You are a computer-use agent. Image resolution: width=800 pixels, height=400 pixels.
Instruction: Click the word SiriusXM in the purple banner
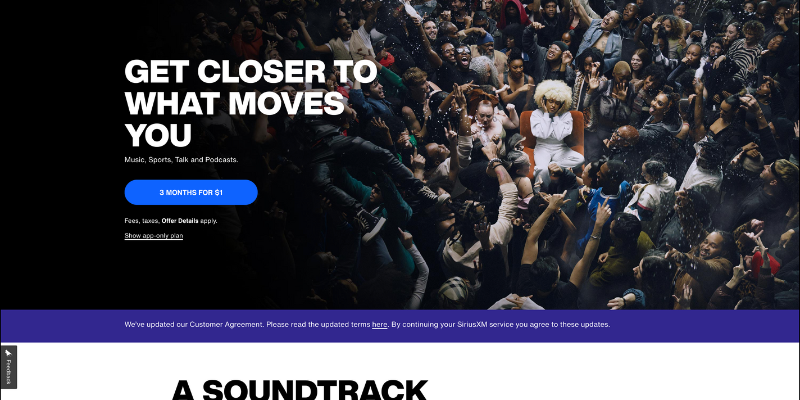[468, 324]
